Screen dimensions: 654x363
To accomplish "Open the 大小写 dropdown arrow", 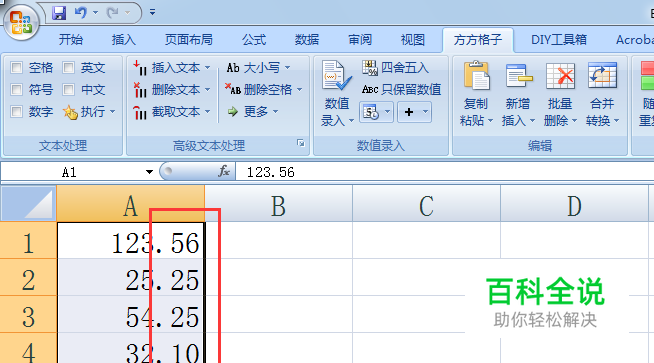I will pos(287,67).
